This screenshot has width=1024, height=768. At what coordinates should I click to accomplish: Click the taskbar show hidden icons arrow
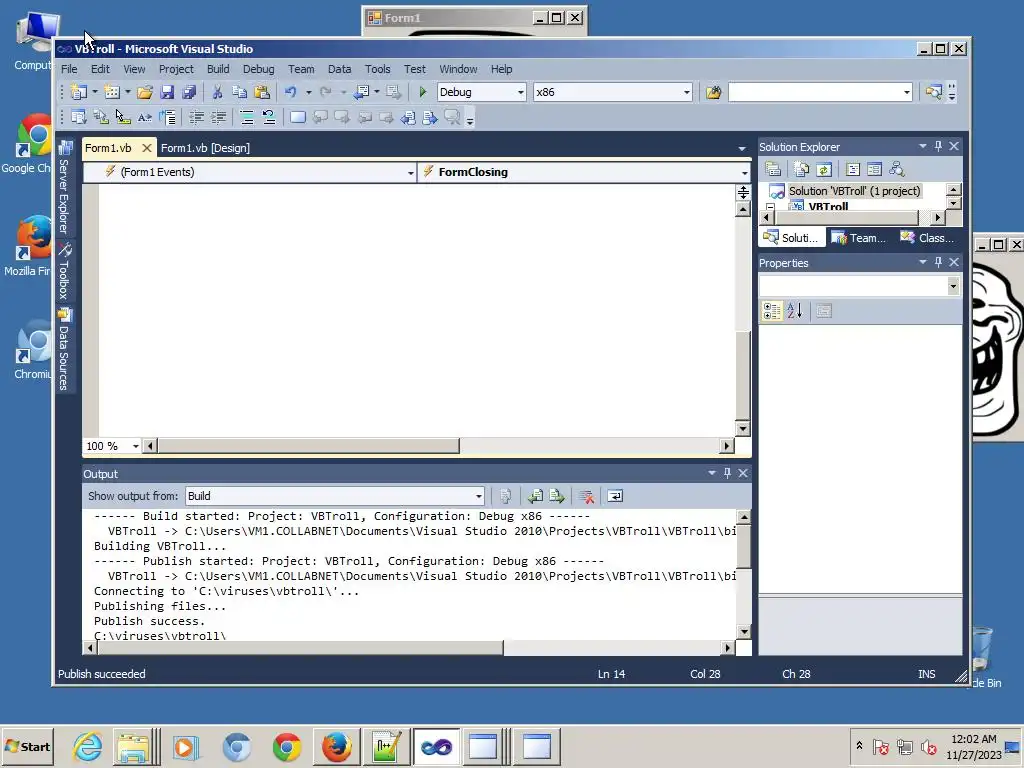point(859,745)
